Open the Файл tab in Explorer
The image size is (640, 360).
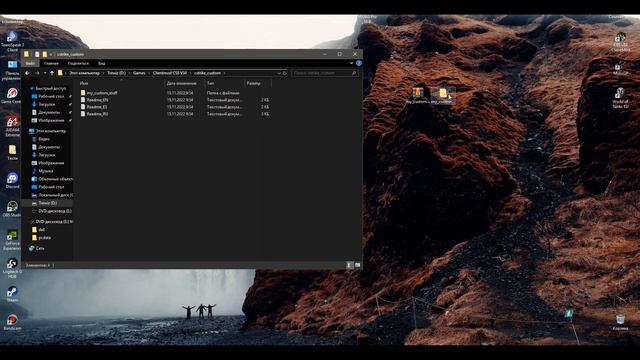tap(30, 63)
